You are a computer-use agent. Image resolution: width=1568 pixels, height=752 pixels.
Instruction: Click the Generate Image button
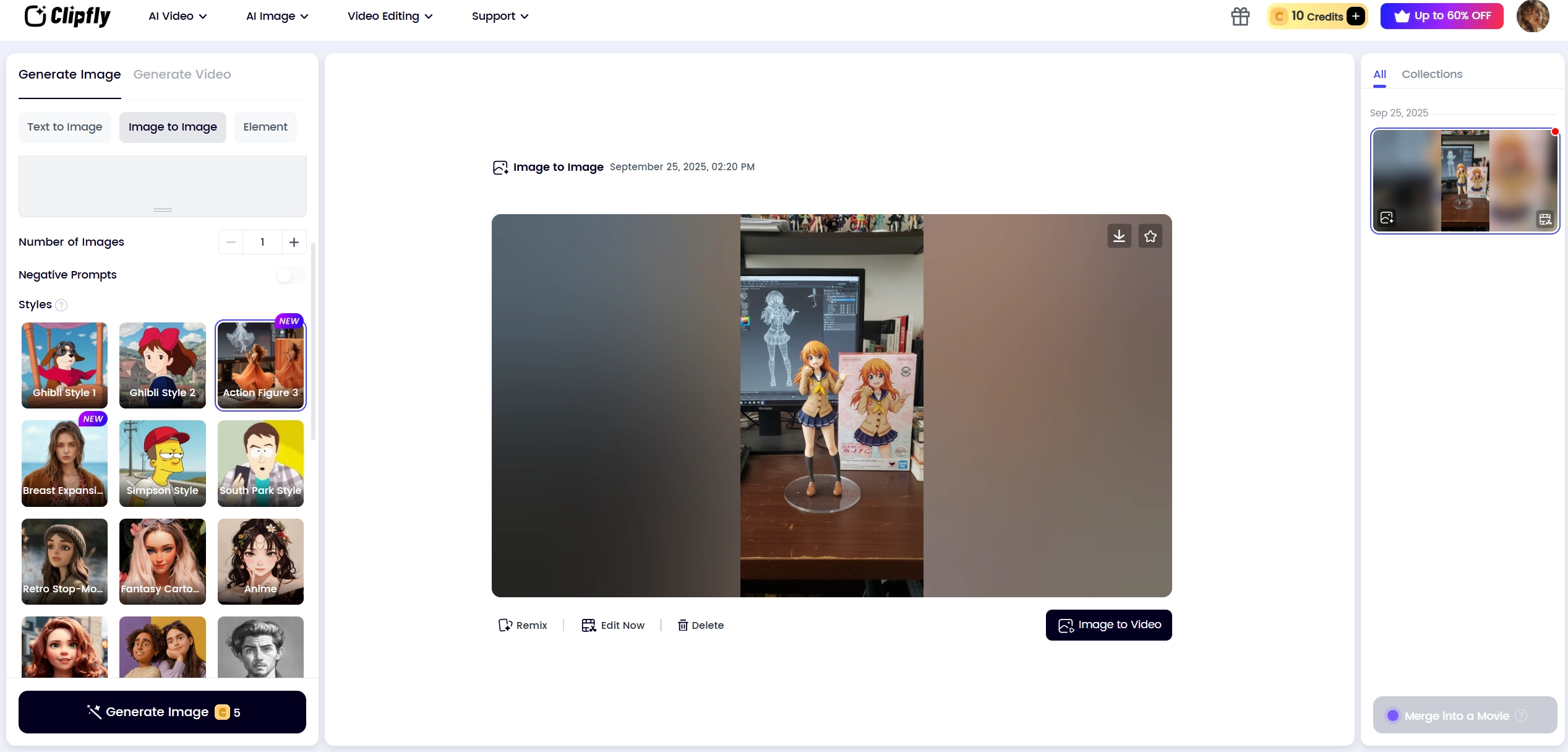tap(162, 712)
